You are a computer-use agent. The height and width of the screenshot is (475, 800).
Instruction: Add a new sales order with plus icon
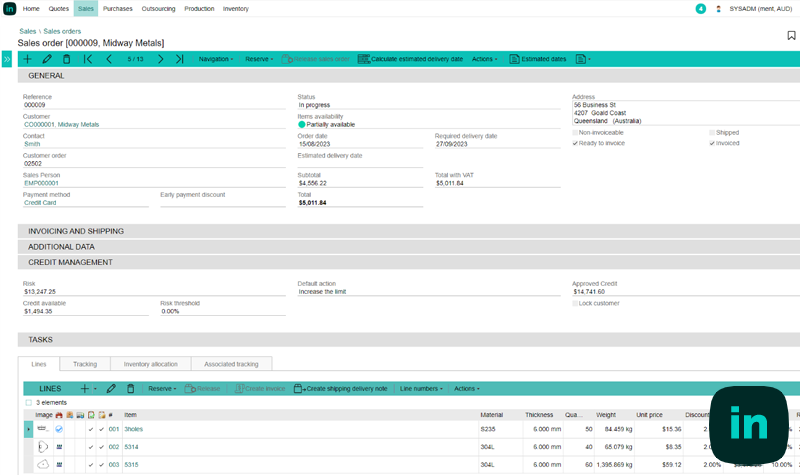(28, 59)
